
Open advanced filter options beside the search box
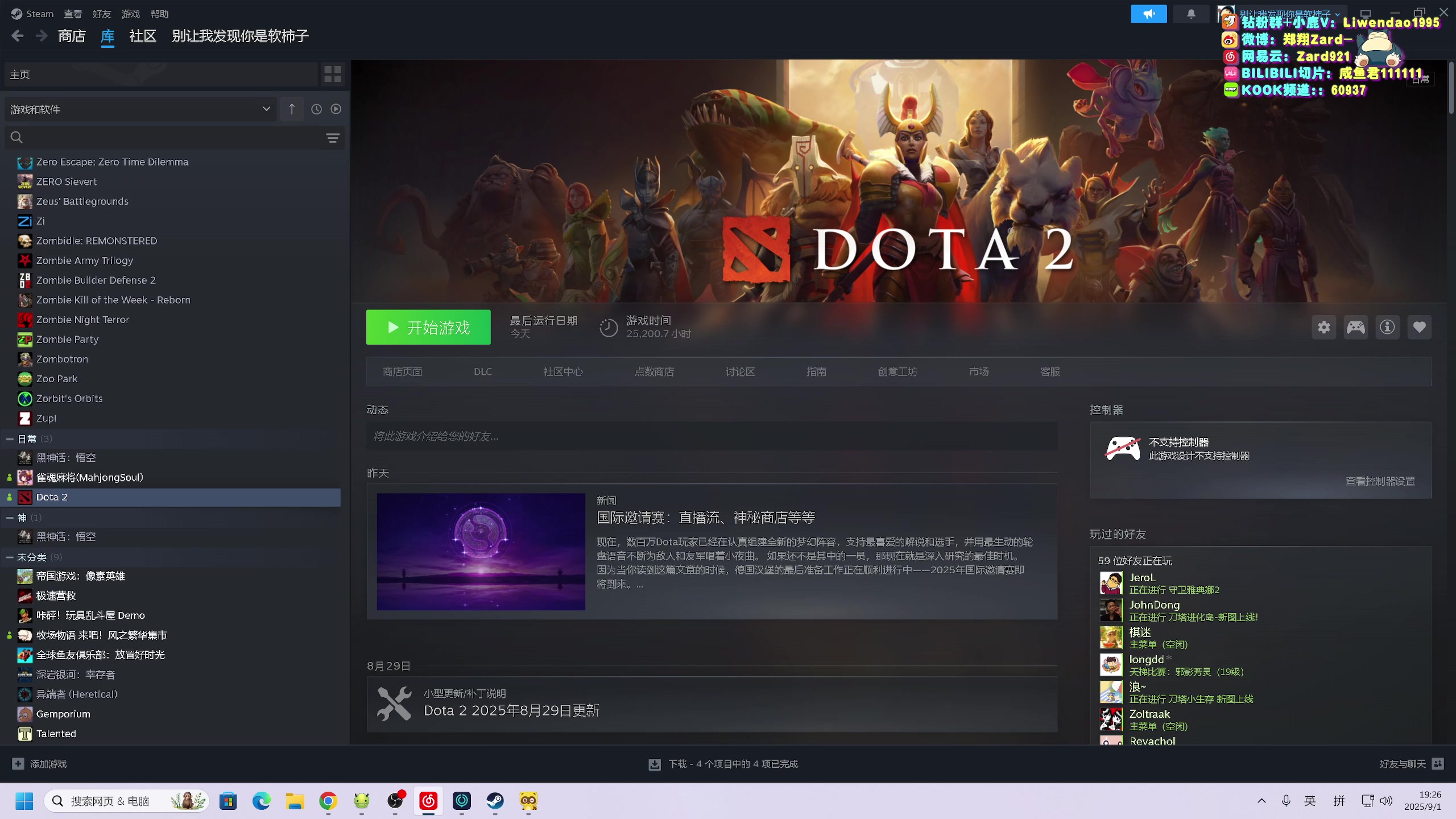333,138
